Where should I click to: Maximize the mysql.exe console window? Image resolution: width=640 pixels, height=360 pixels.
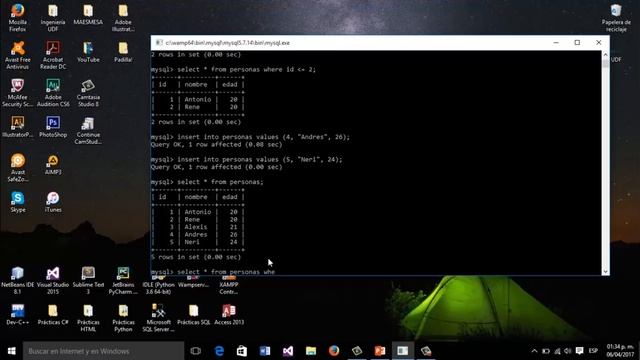(577, 42)
